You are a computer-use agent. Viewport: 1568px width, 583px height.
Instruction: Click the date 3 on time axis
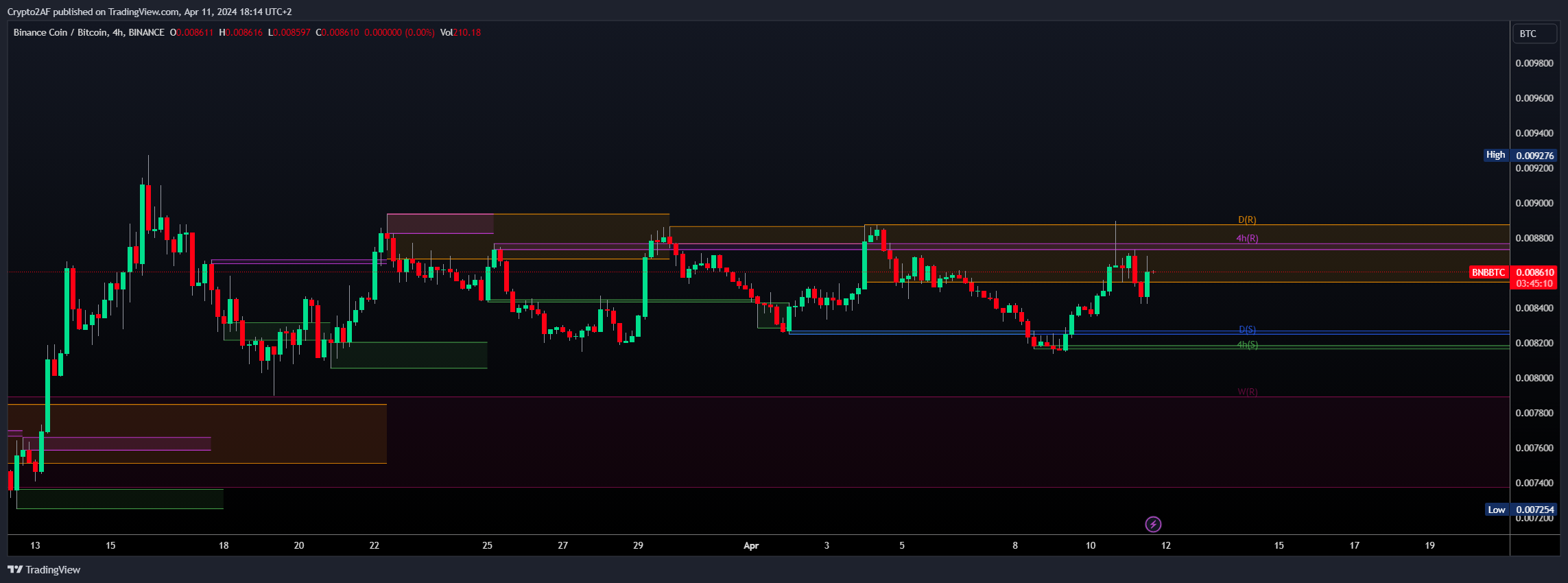click(x=827, y=546)
